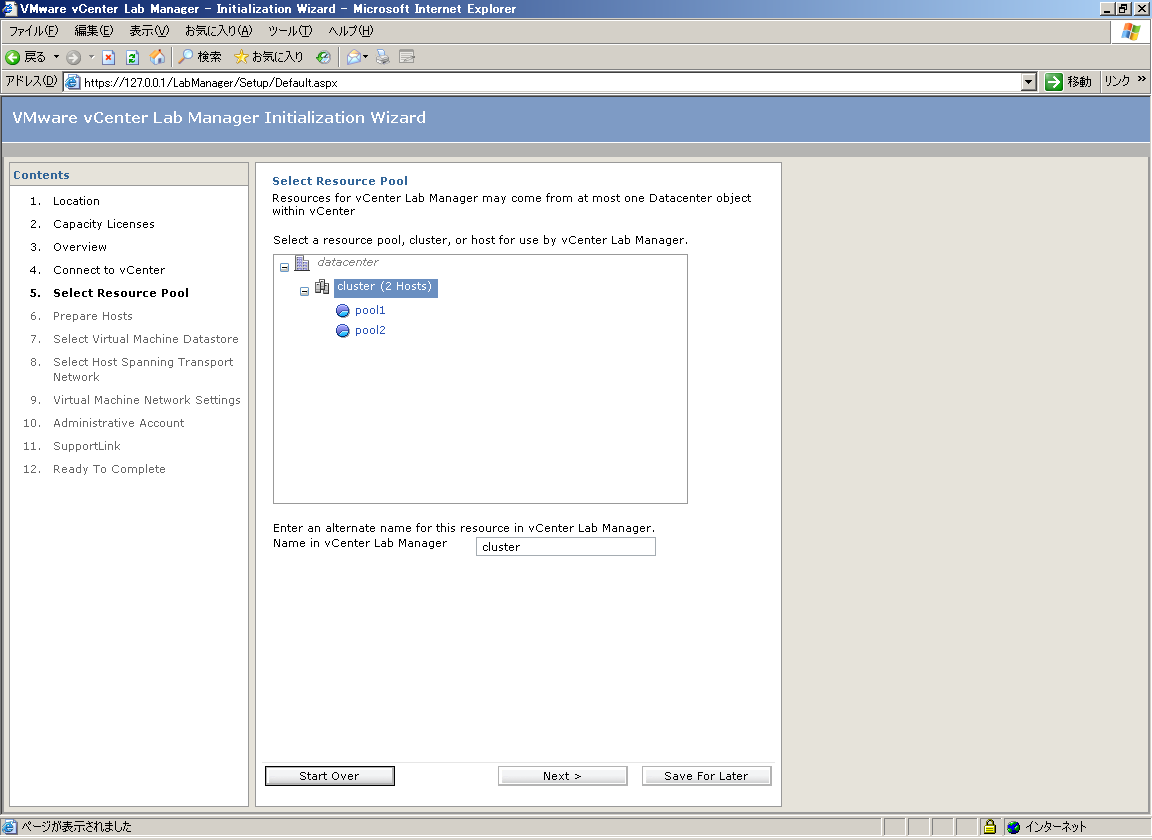Click the Start Over button
Viewport: 1152px width, 840px height.
click(x=330, y=776)
